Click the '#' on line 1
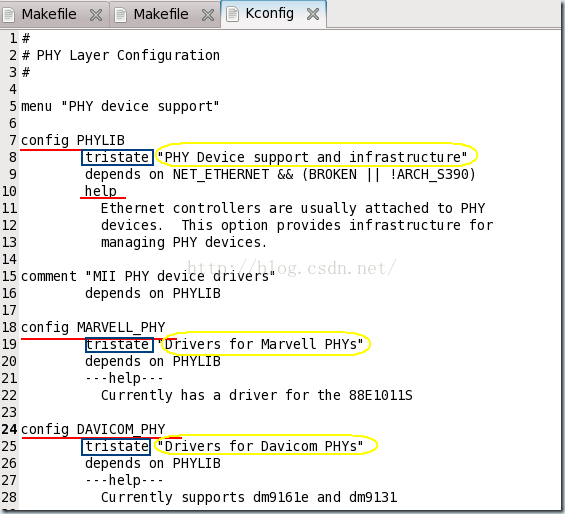This screenshot has height=514, width=565. [x=26, y=38]
